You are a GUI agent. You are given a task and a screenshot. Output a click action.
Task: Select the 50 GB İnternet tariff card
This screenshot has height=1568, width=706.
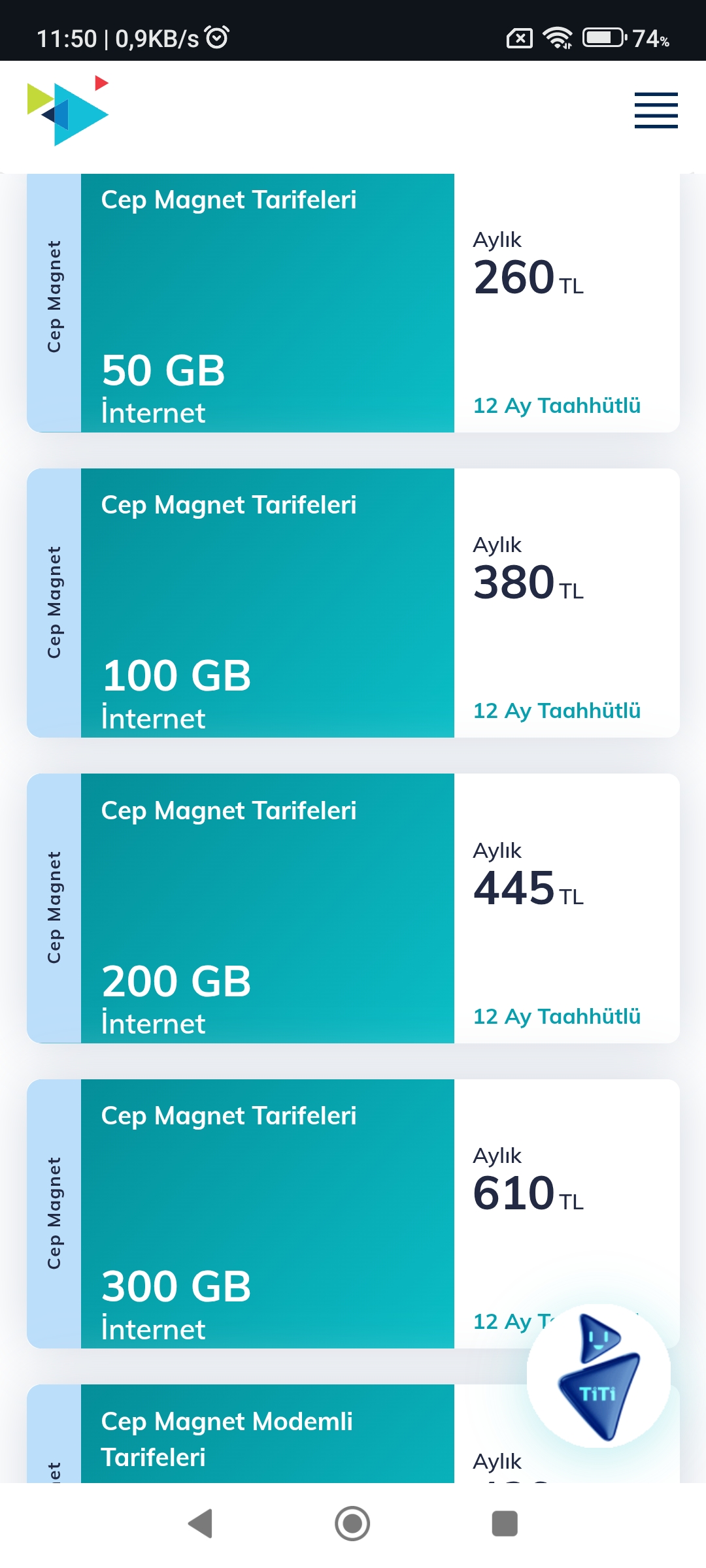[x=353, y=302]
